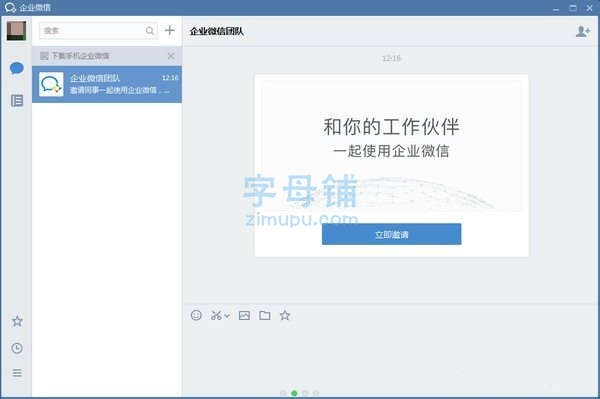Click the 立即邀请 button
The width and height of the screenshot is (600, 399).
tap(391, 234)
